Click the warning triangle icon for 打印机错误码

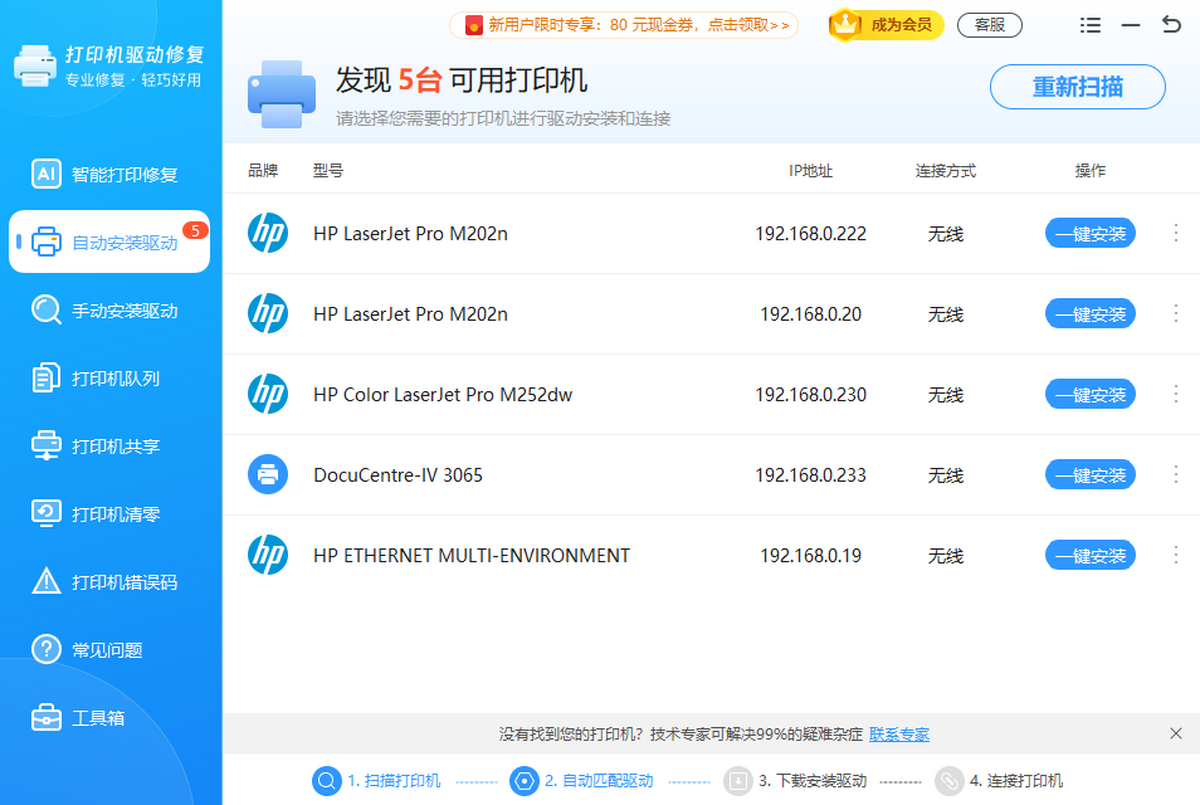[x=46, y=581]
